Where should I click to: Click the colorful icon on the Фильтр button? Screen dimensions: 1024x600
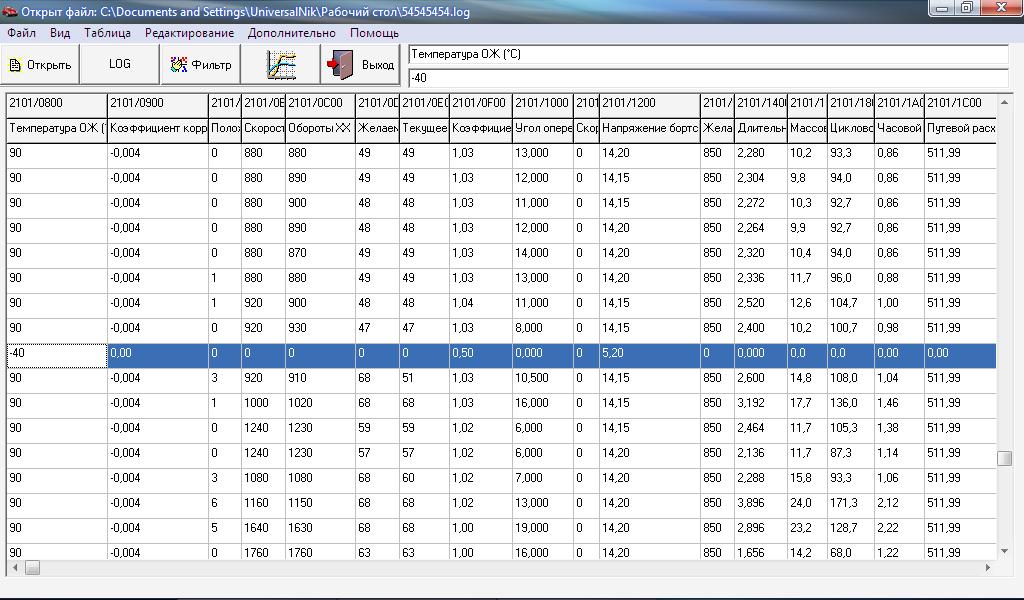pos(178,65)
